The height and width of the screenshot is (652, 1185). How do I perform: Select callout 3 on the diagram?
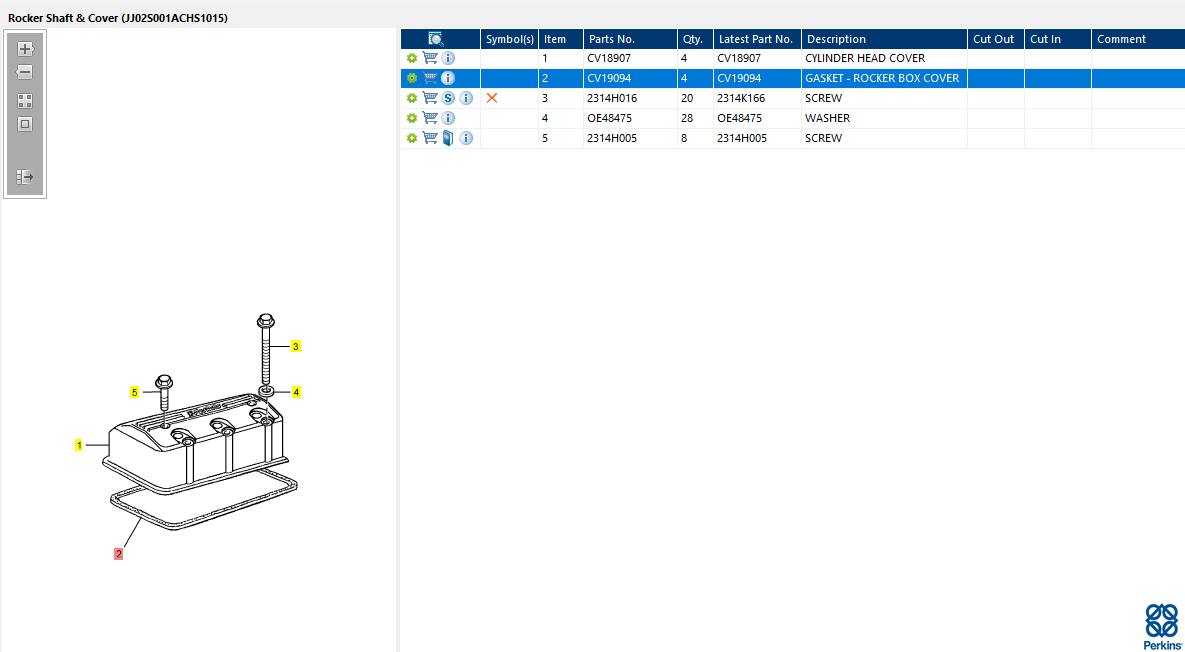click(296, 347)
